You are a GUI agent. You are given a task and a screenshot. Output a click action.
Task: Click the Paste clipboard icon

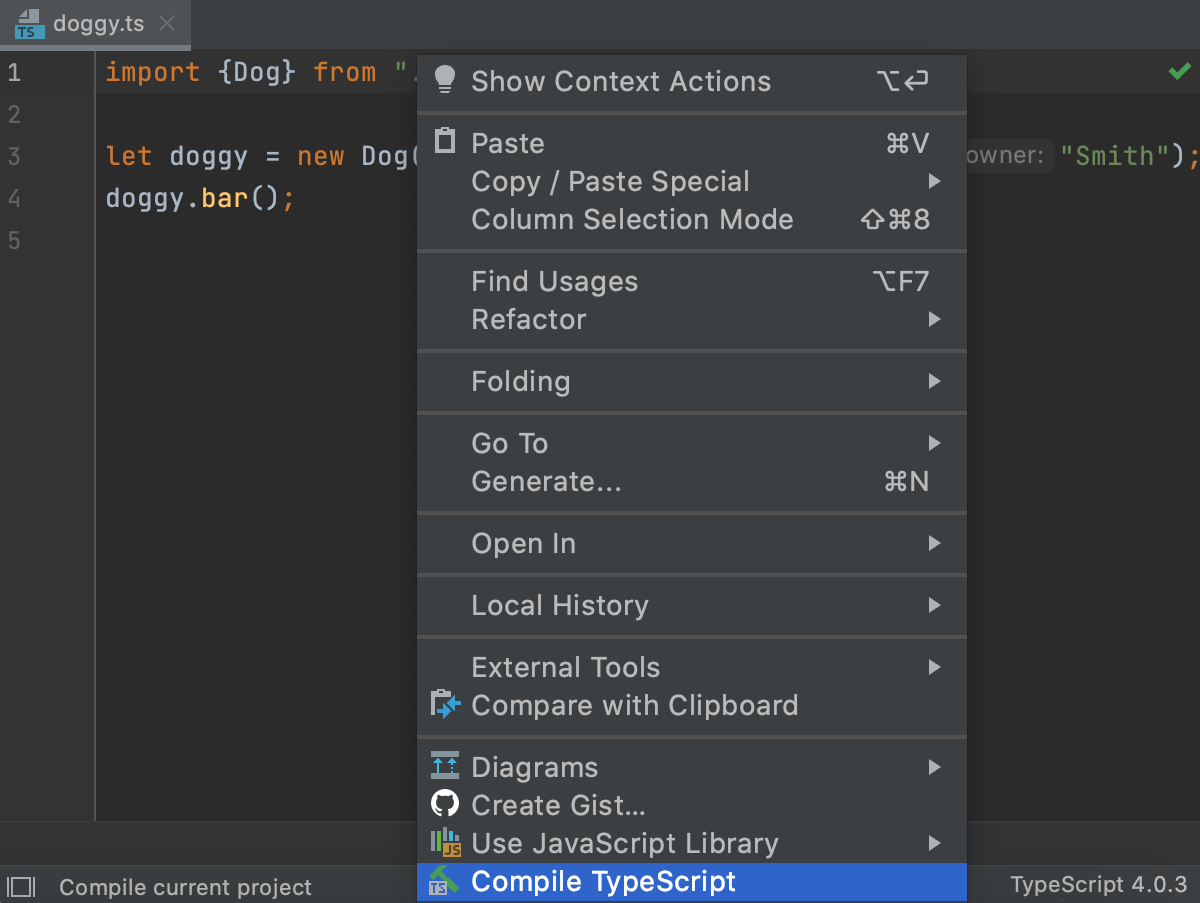tap(445, 141)
